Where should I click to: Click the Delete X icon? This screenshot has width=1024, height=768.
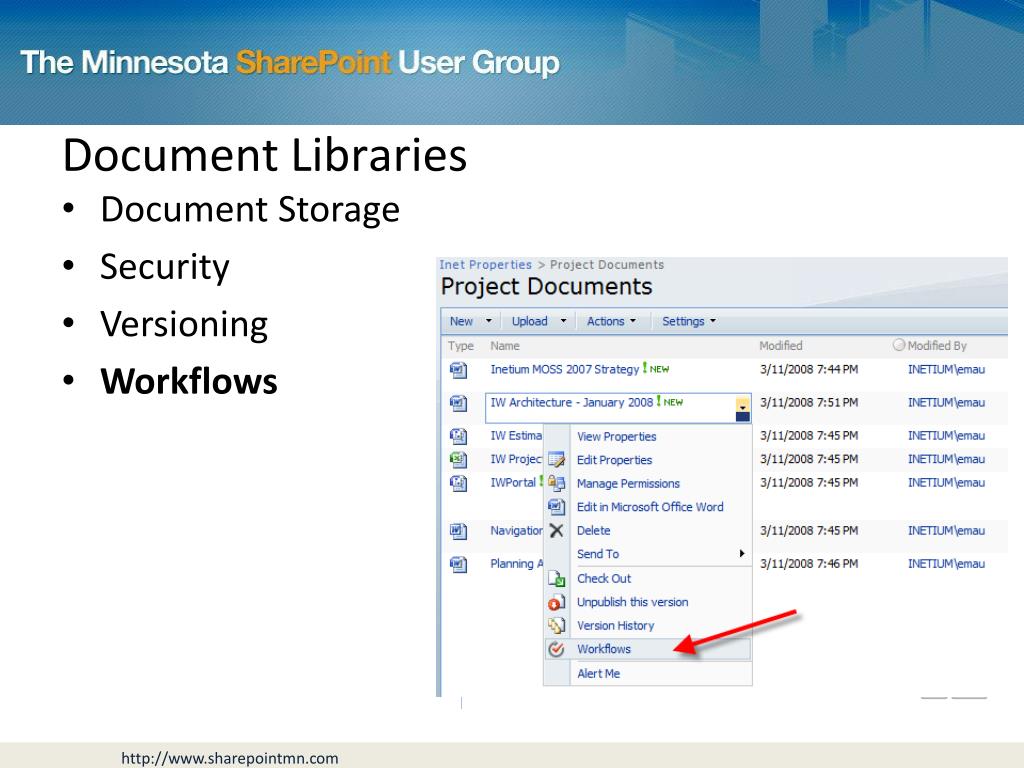[556, 530]
